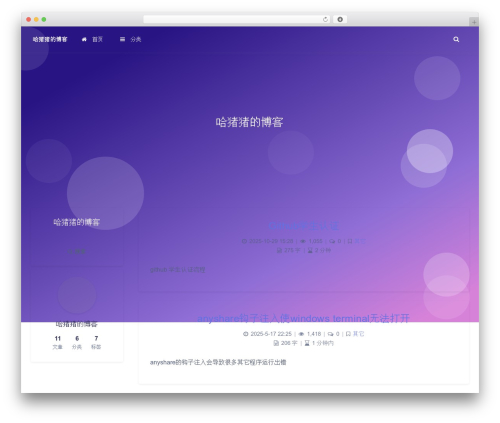
Task: Click the clock icon before 2025-5-17
Action: 246,334
